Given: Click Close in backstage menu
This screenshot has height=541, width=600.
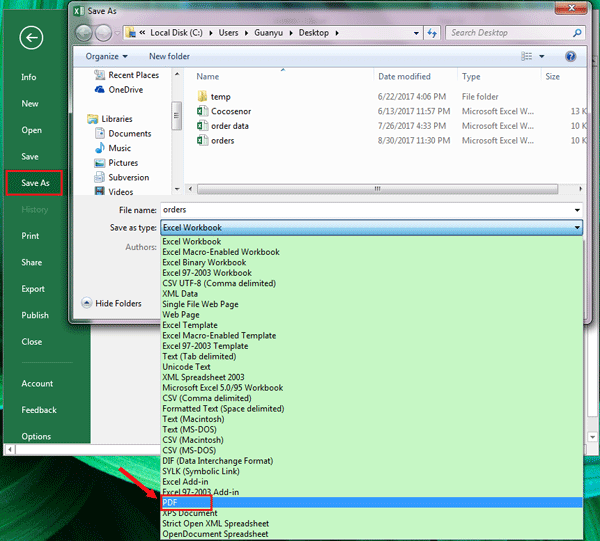Looking at the screenshot, I should point(32,342).
